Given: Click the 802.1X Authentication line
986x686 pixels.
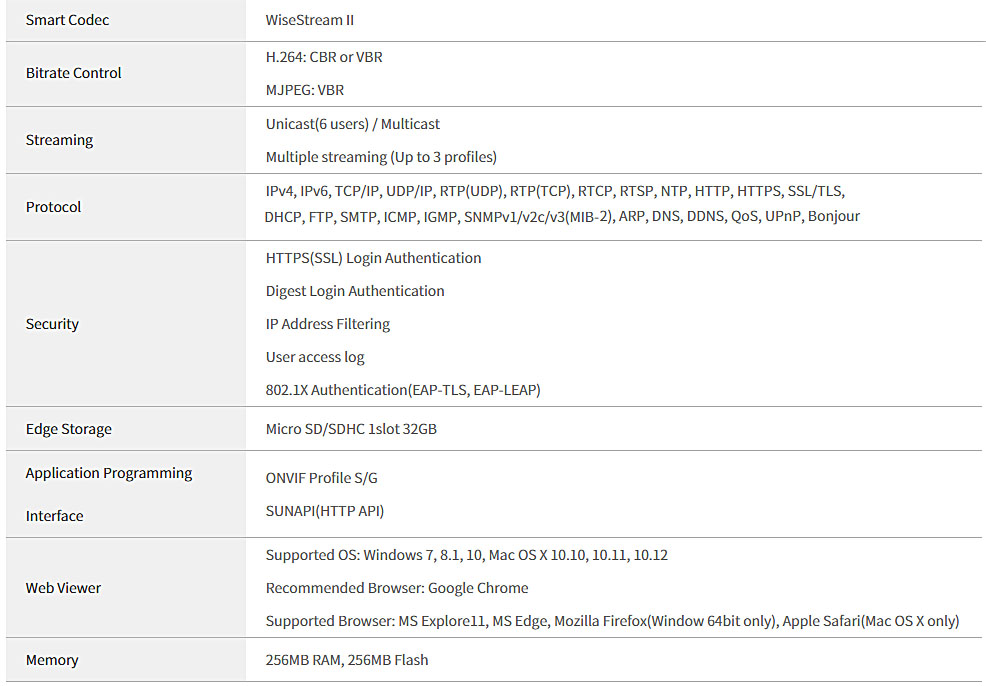Looking at the screenshot, I should (403, 390).
